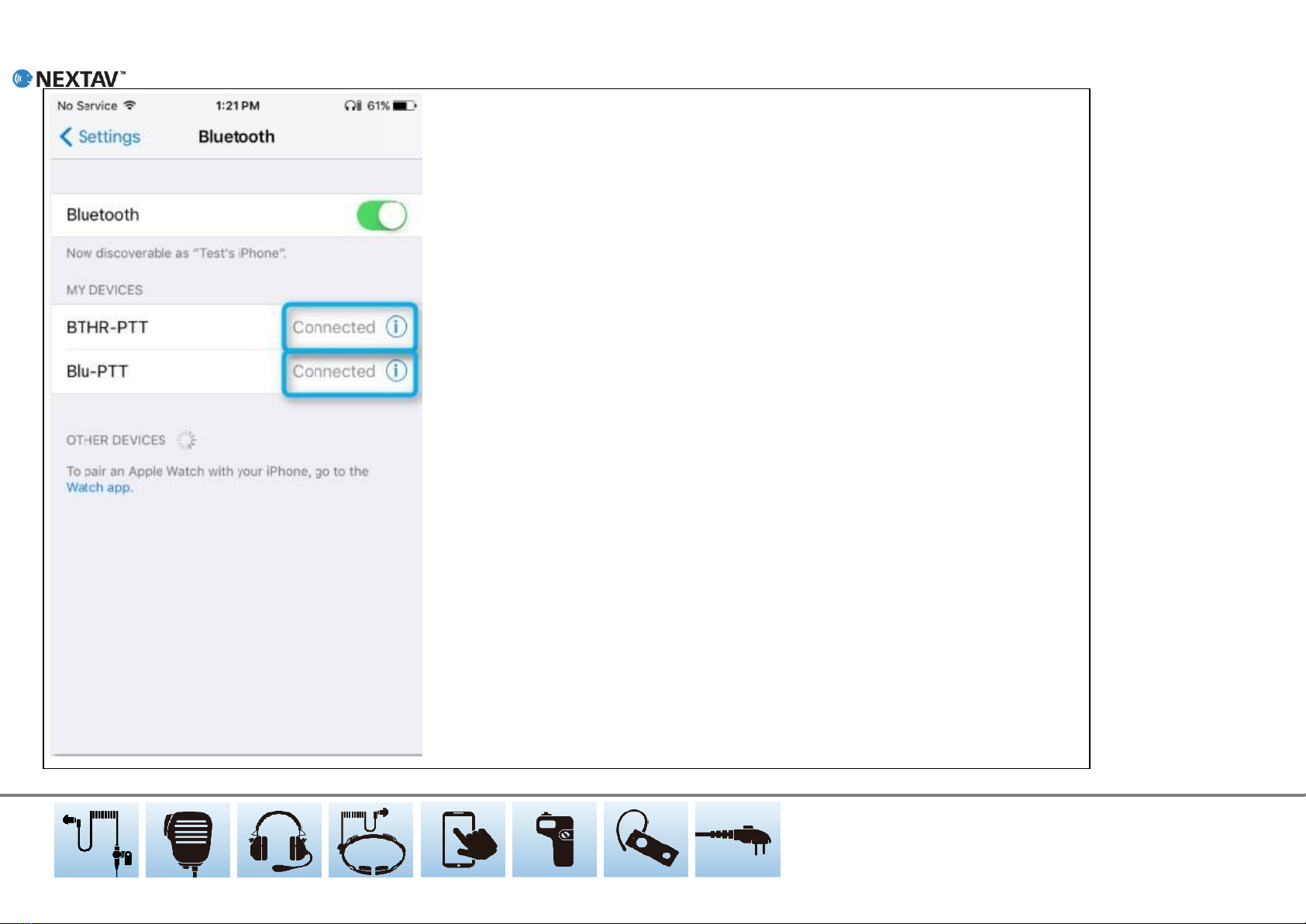Click the NEXTAV logo
Screen dimensions: 1306x924
point(69,78)
